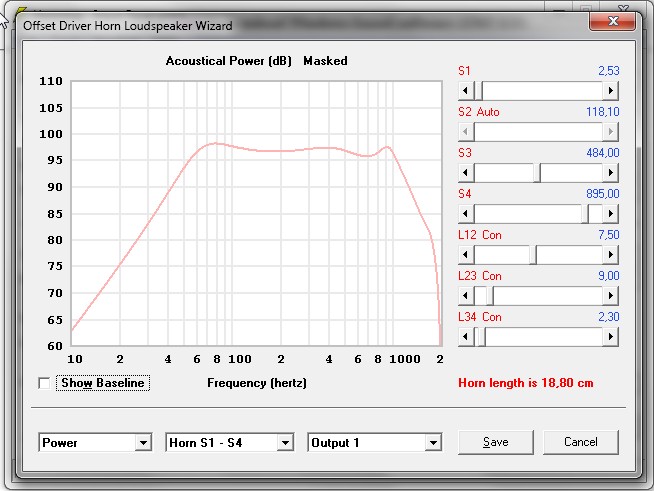Increase S3 with its right arrow
Viewport: 654px width, 491px height.
611,172
